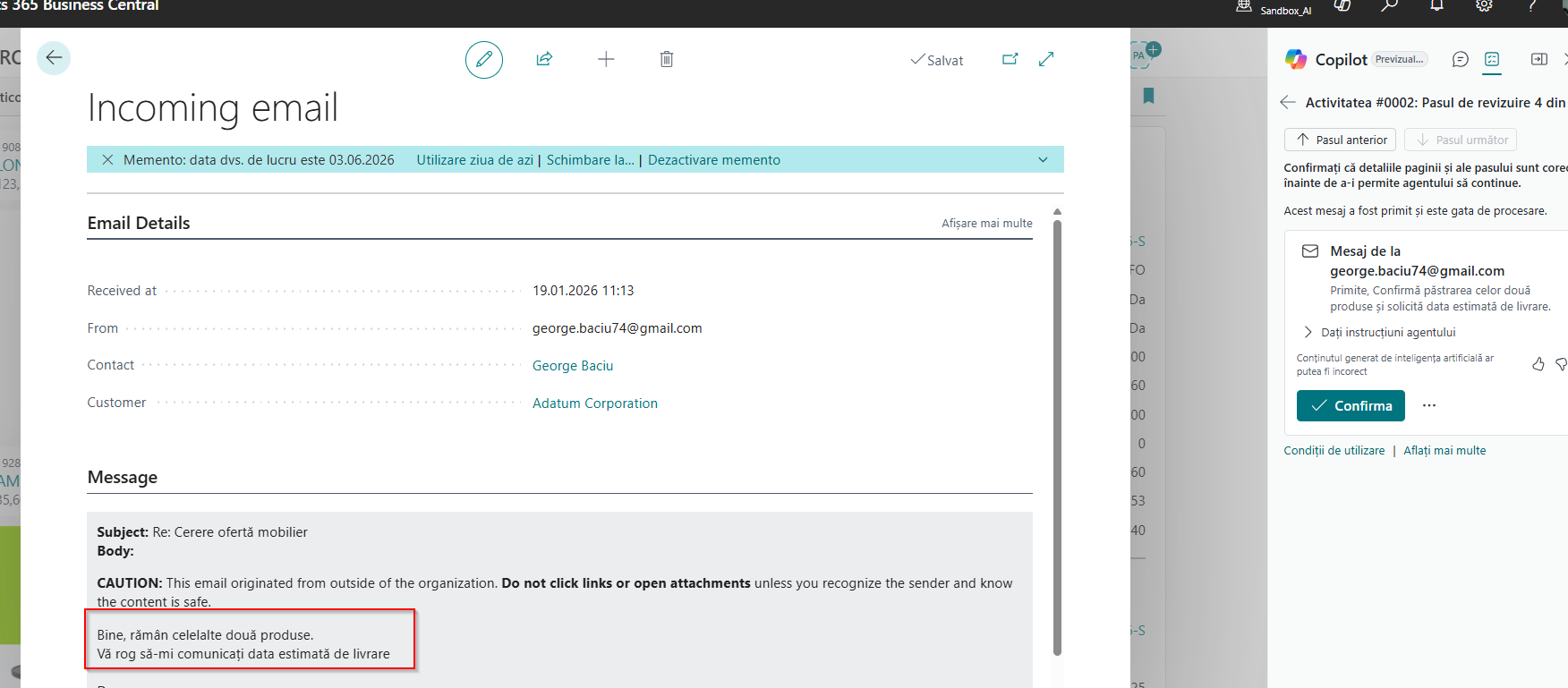Click the share icon in page toolbar
This screenshot has width=1568, height=688.
point(544,59)
